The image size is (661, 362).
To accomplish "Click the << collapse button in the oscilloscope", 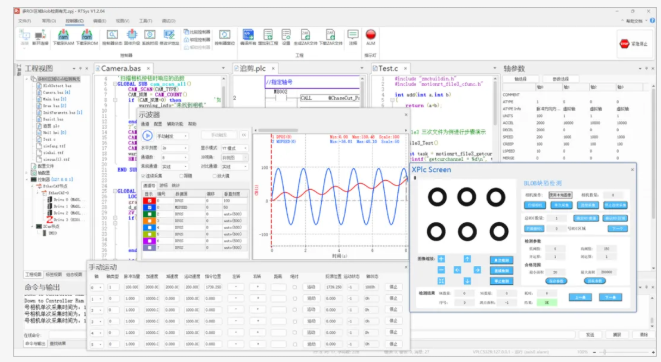I will 244,135.
